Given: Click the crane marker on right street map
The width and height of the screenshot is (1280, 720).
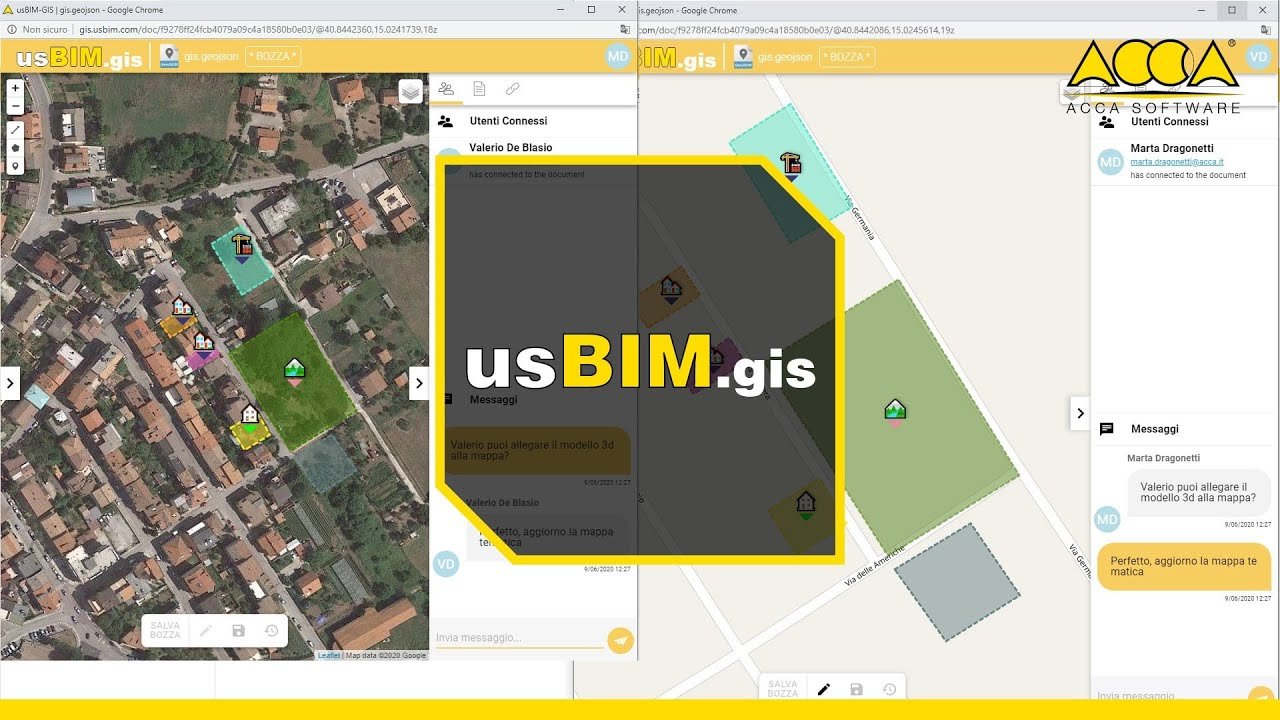Looking at the screenshot, I should (x=792, y=164).
